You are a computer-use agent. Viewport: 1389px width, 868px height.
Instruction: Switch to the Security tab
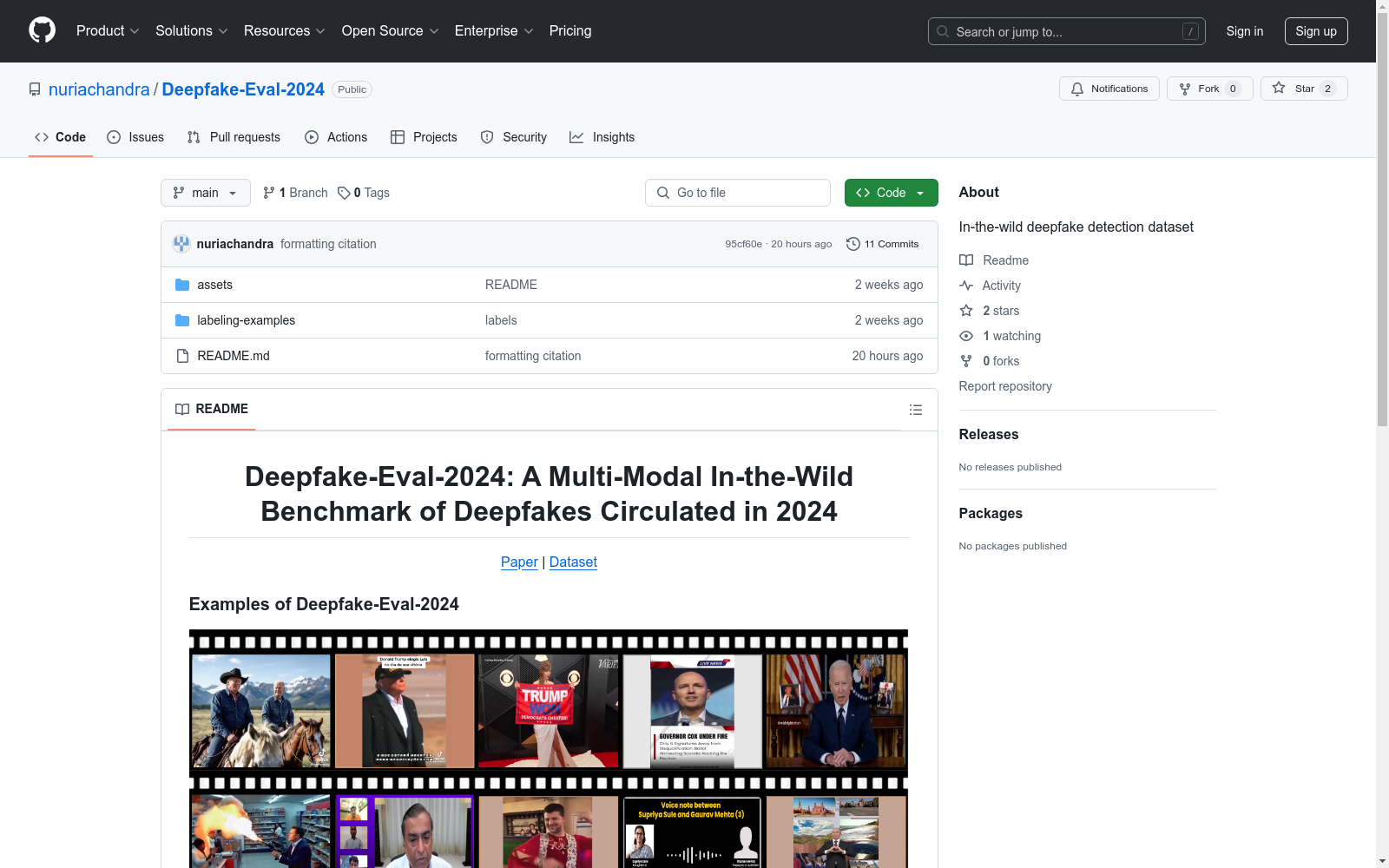(513, 137)
